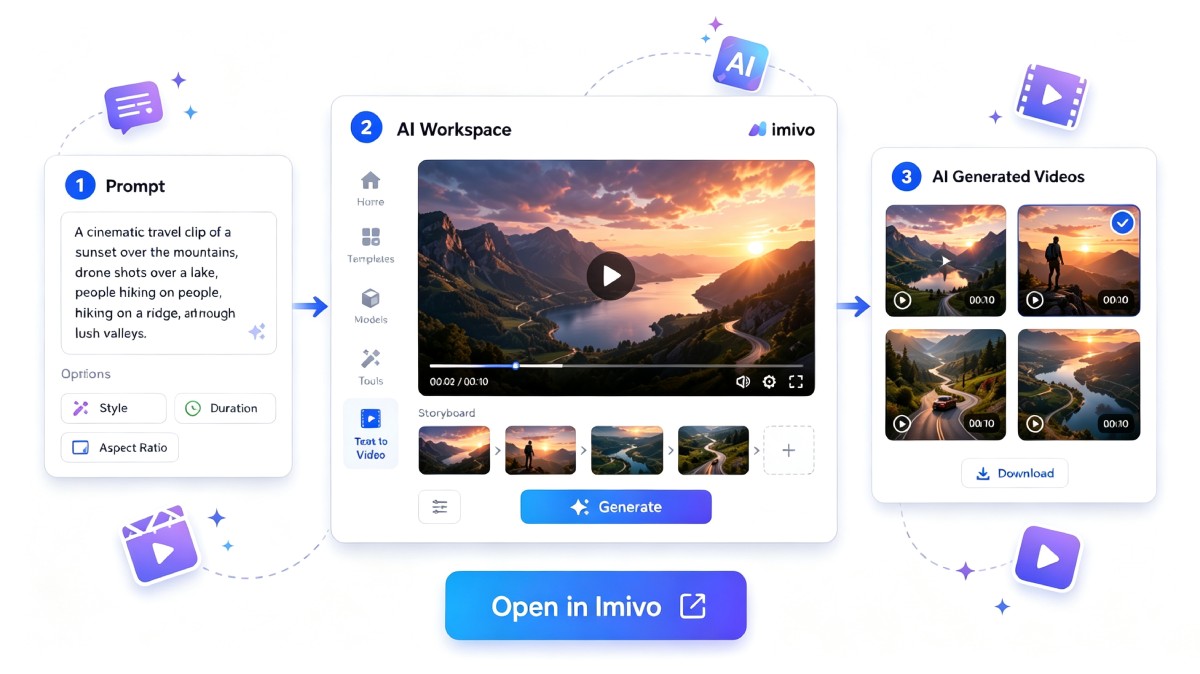1200x674 pixels.
Task: Open the Duration option
Action: [225, 408]
